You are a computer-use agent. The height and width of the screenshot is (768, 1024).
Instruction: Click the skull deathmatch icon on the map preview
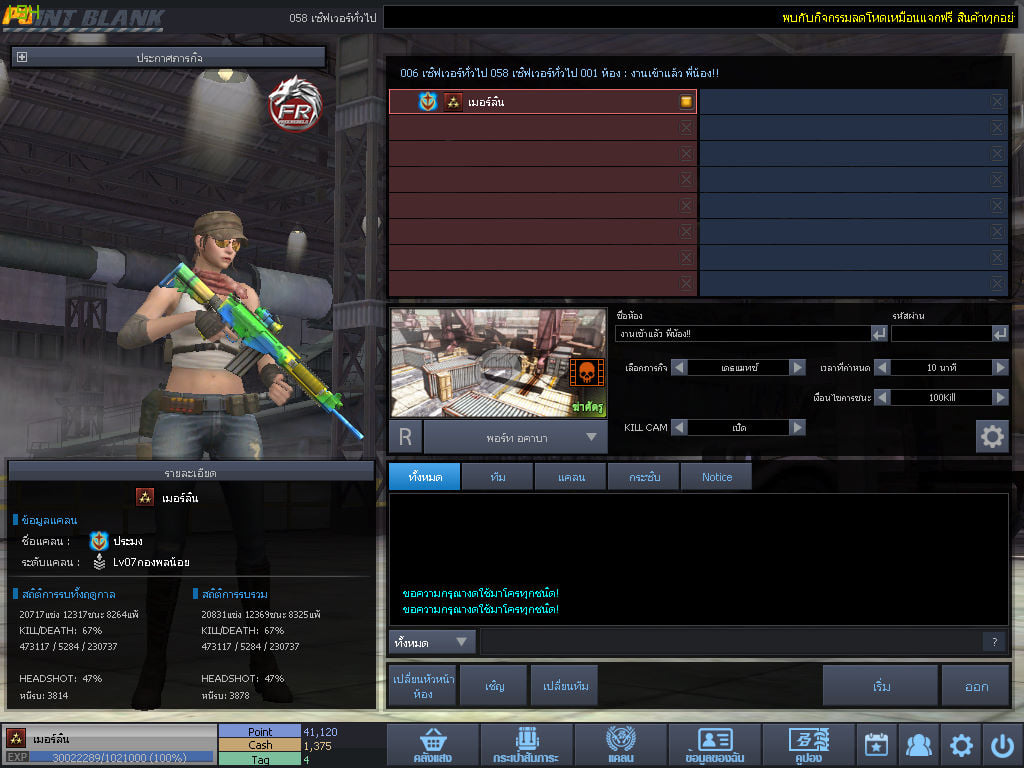pyautogui.click(x=586, y=372)
